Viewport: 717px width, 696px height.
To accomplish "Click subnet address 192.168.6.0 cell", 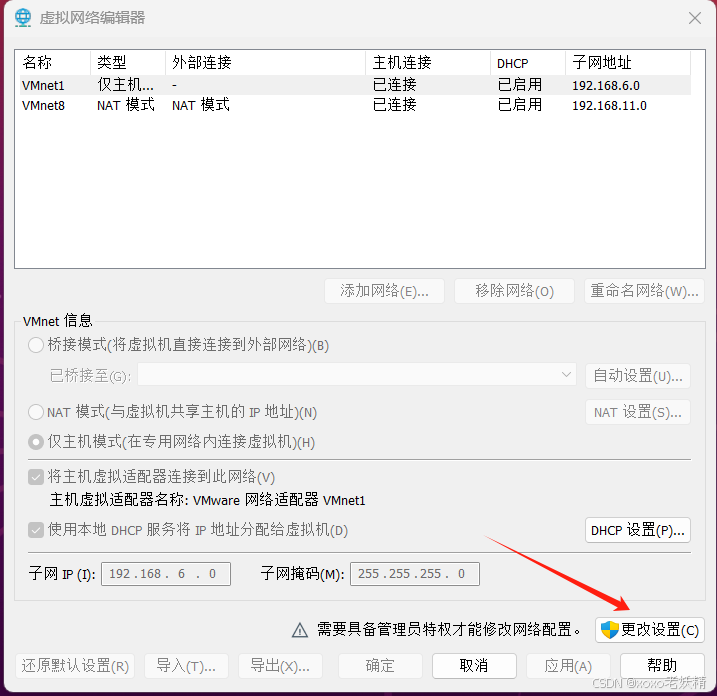I will 606,86.
